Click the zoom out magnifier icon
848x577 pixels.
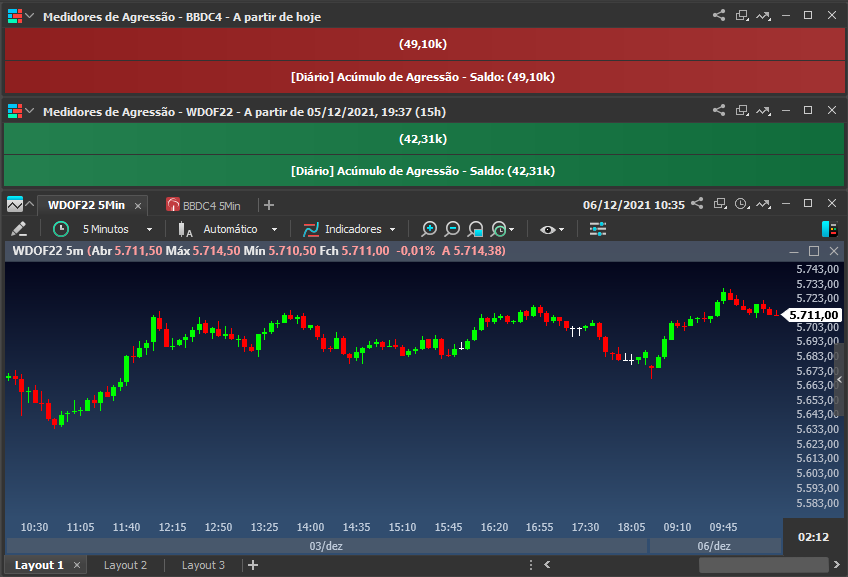click(x=452, y=229)
